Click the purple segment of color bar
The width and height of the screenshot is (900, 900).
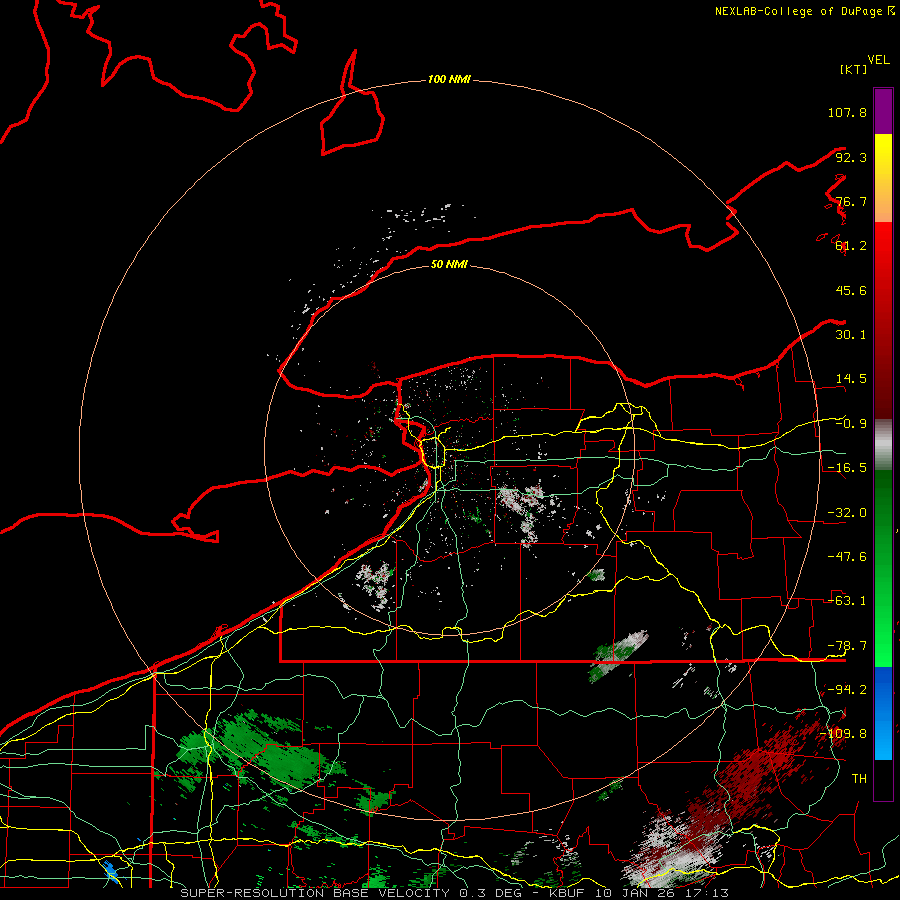883,111
